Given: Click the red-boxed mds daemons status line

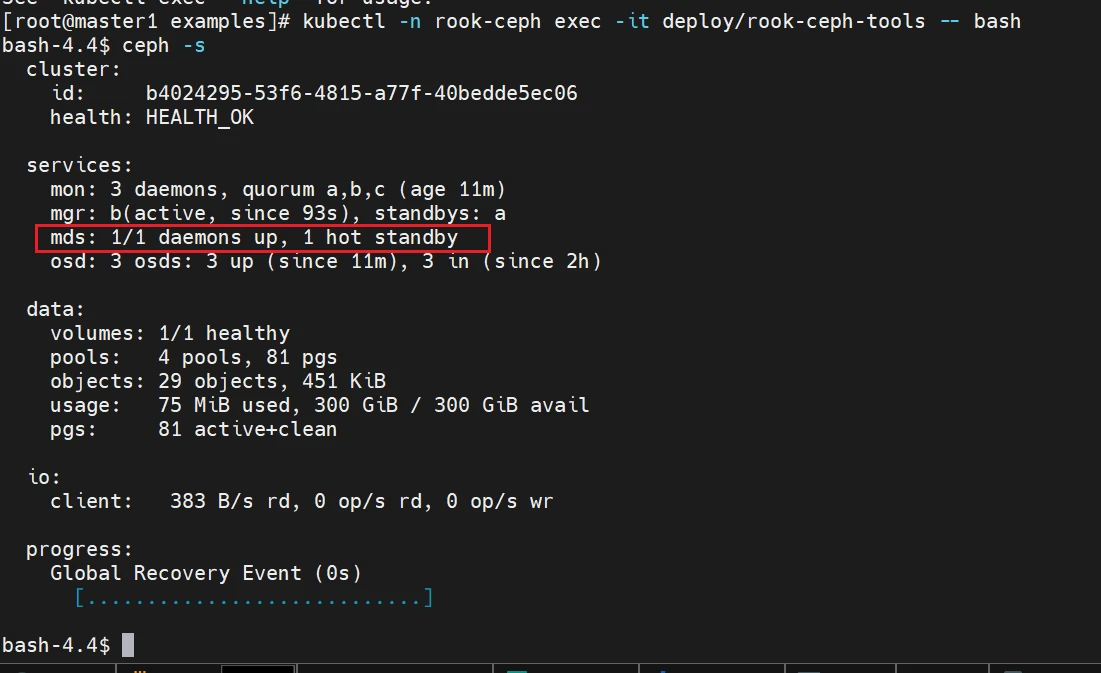Looking at the screenshot, I should (x=263, y=238).
